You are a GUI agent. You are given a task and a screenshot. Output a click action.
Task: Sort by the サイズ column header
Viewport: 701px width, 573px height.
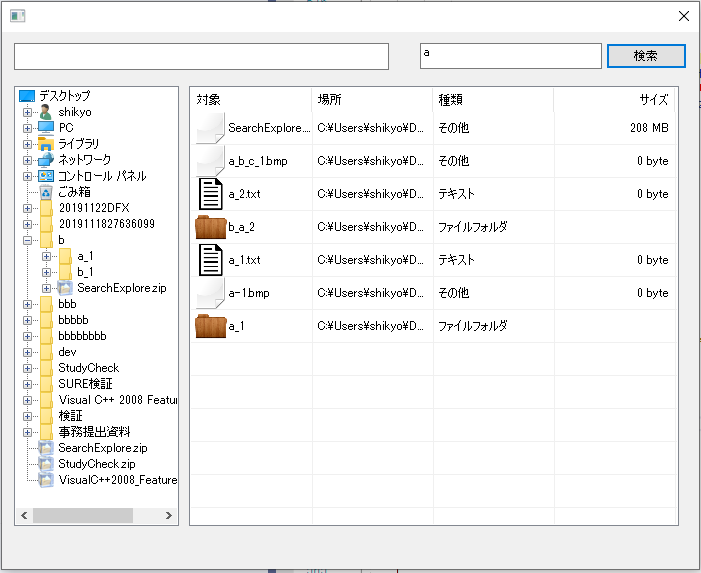(615, 99)
